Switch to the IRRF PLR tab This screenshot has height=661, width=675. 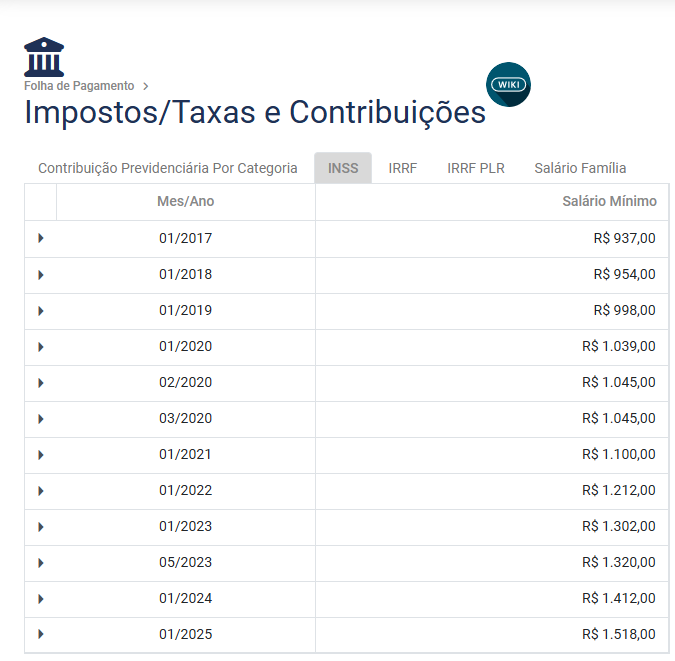pyautogui.click(x=476, y=168)
